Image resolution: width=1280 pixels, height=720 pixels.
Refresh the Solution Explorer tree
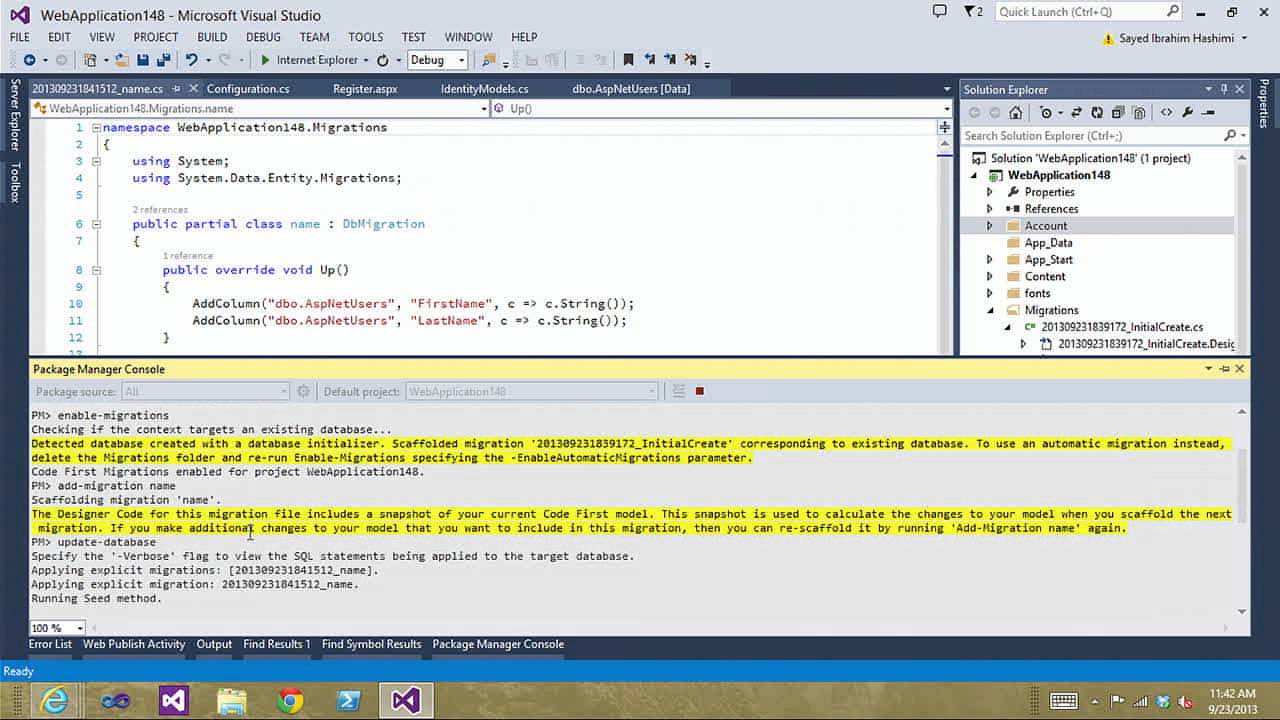(x=1097, y=113)
